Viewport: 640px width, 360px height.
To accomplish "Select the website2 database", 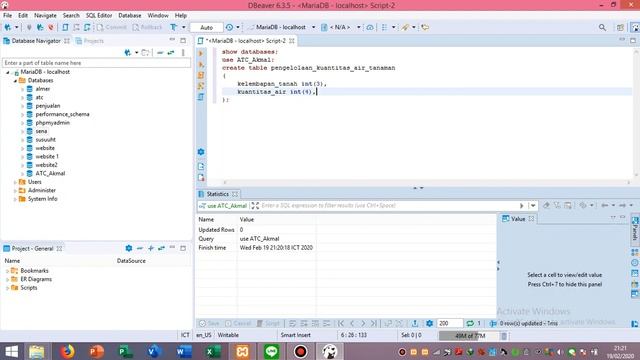I will 46,165.
